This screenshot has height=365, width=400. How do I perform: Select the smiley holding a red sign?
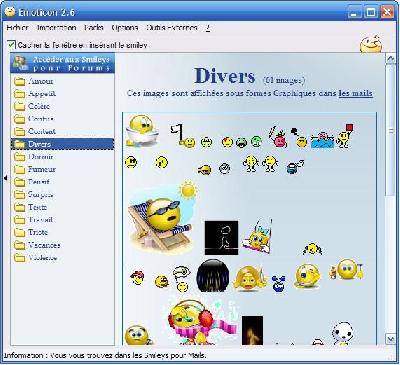coord(345,136)
